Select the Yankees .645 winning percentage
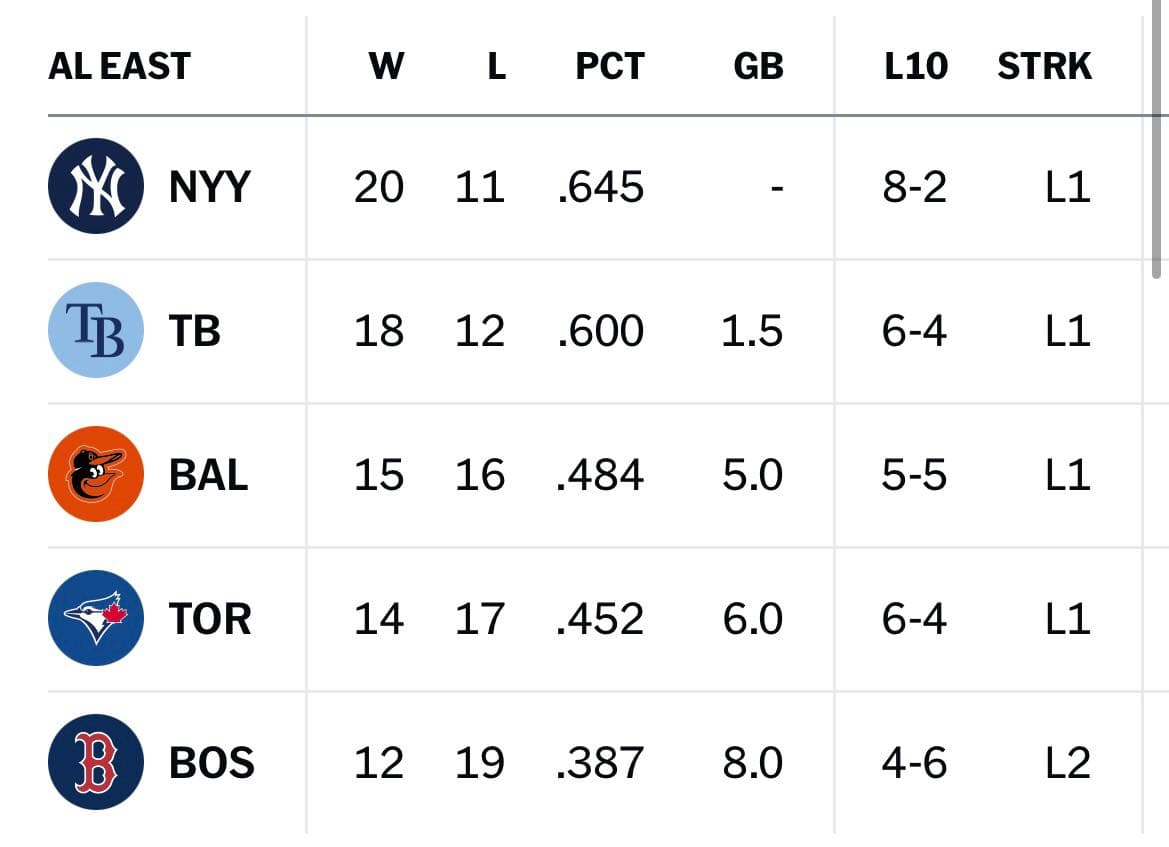The height and width of the screenshot is (847, 1169). [x=600, y=187]
